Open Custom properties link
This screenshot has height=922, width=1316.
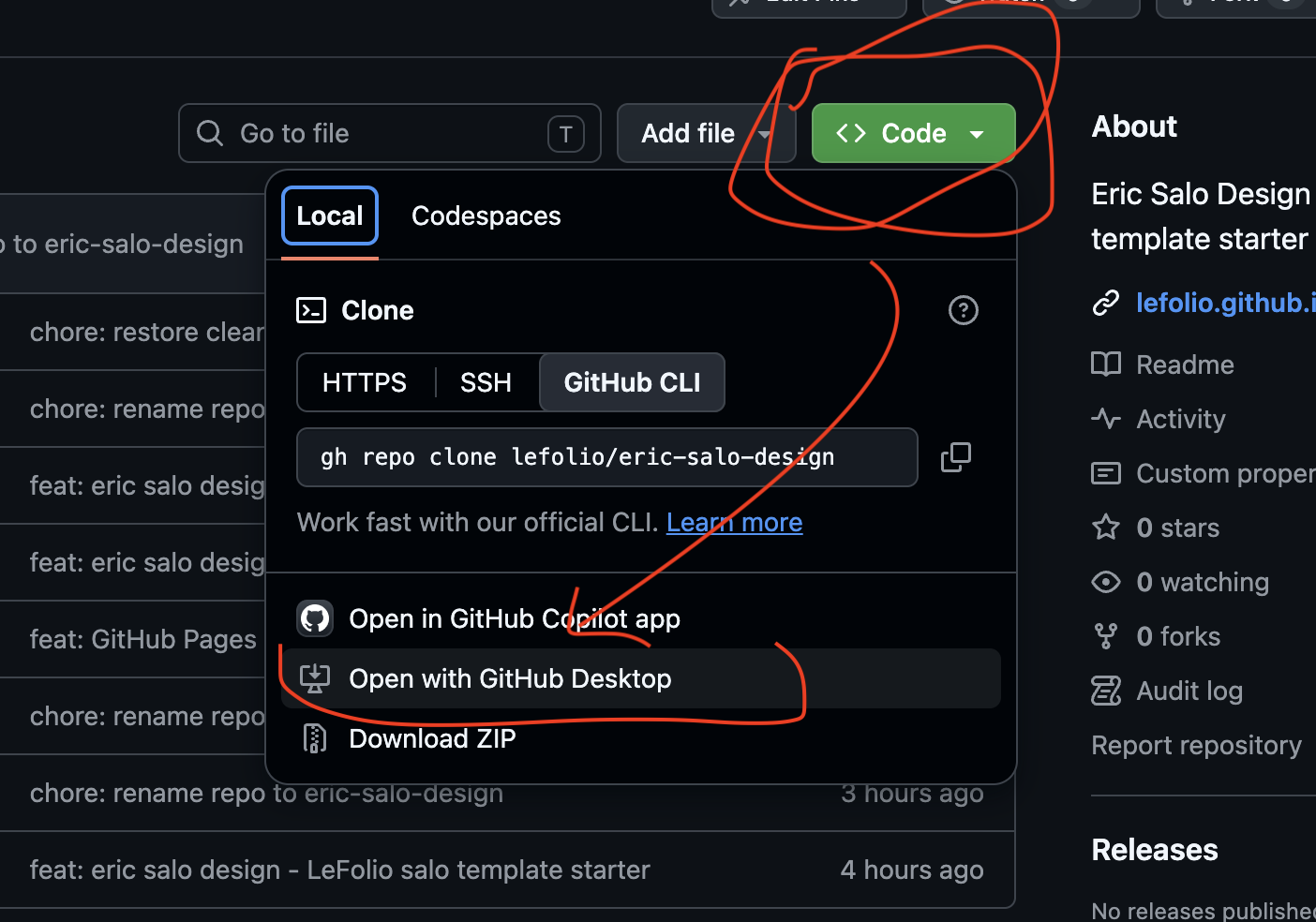1226,473
